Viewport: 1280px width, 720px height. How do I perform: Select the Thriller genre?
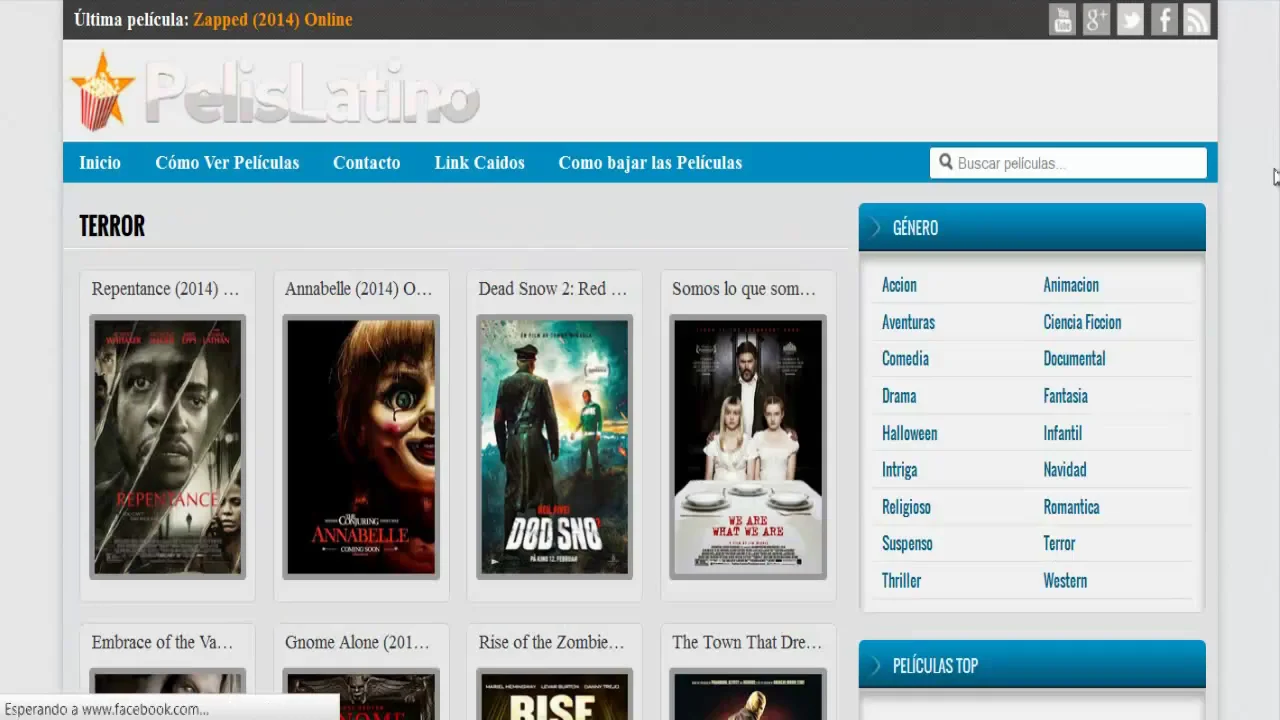pos(901,580)
